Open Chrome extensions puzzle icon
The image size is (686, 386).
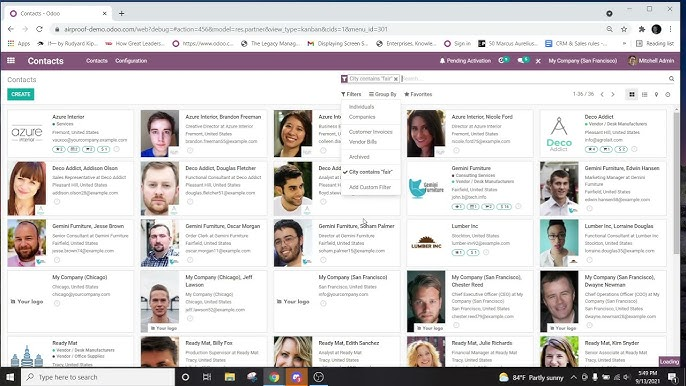point(641,29)
